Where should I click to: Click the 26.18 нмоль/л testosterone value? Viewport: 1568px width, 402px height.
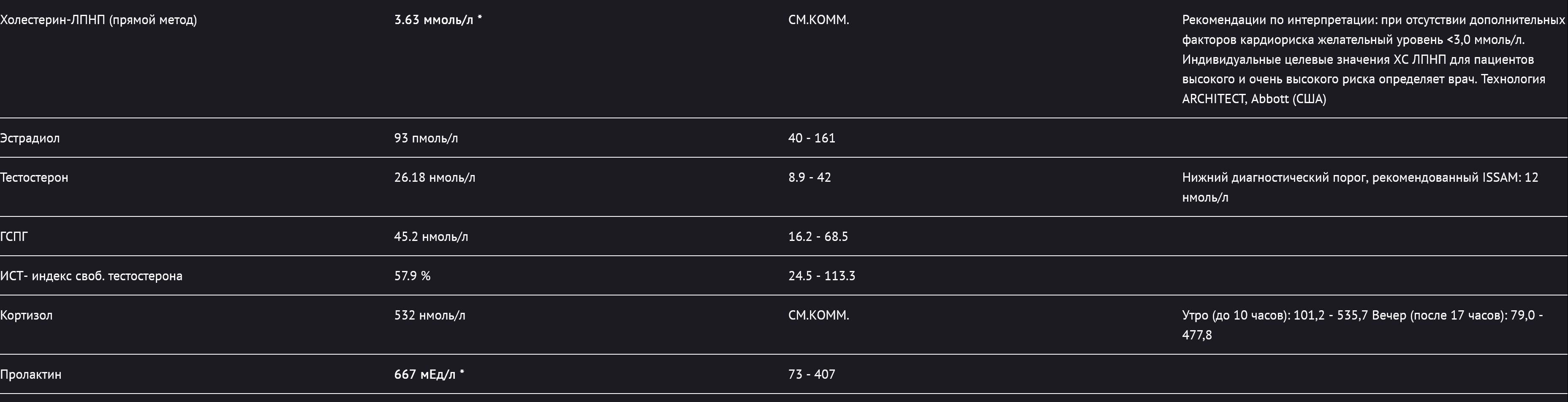pyautogui.click(x=435, y=178)
